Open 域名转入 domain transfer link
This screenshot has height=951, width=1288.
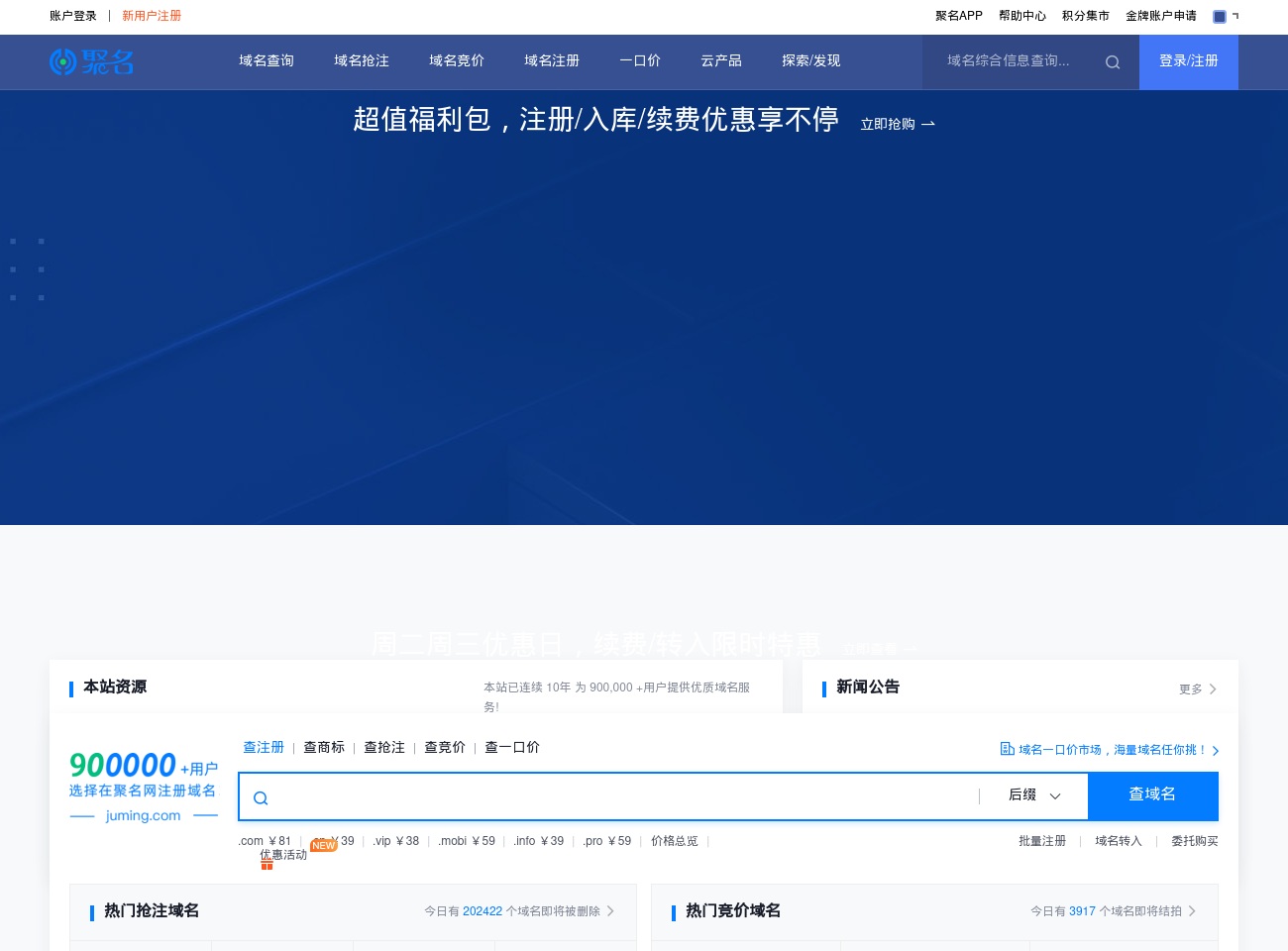pos(1119,841)
